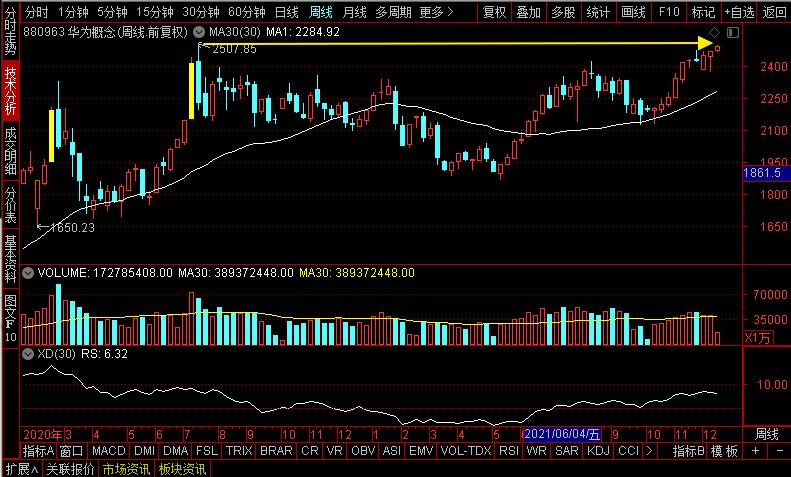Apply the SAR indicator
This screenshot has width=791, height=477.
pos(567,451)
